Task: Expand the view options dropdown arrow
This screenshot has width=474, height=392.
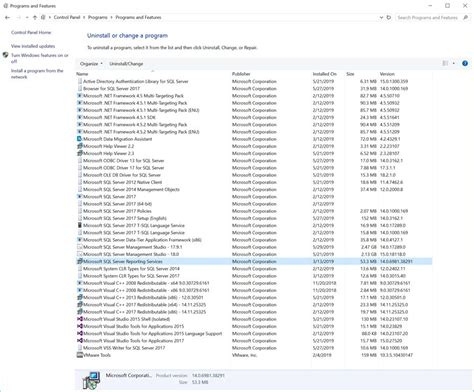Action: tap(454, 63)
